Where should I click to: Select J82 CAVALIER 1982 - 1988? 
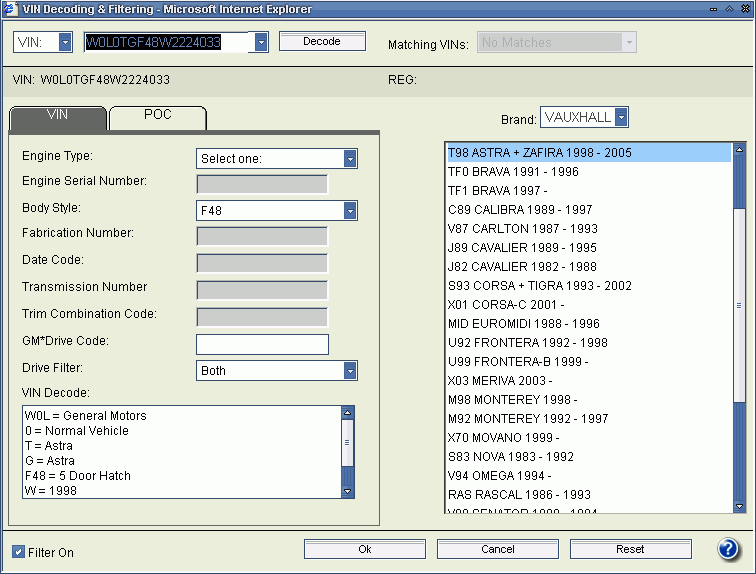click(589, 267)
